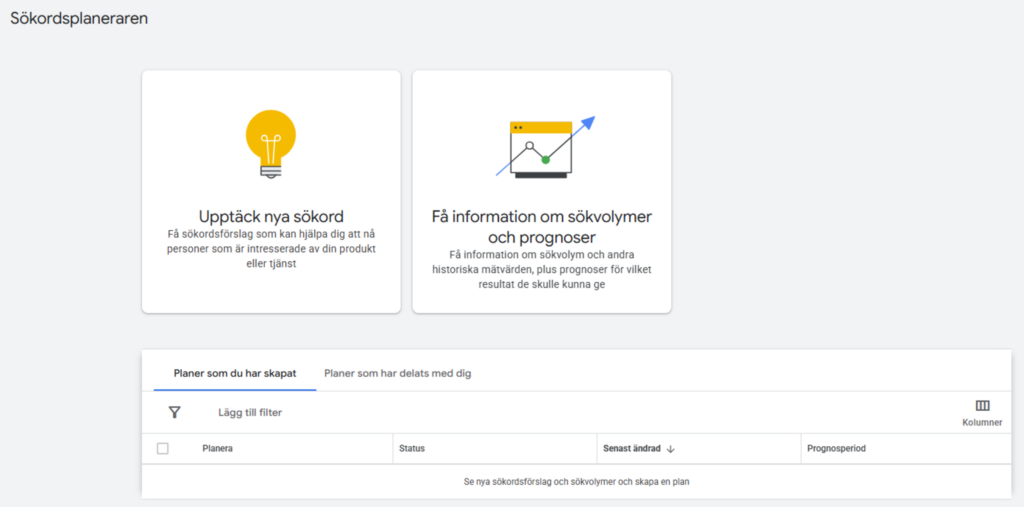Image resolution: width=1024 pixels, height=507 pixels.
Task: Click the Lägg till filter field
Action: [250, 412]
